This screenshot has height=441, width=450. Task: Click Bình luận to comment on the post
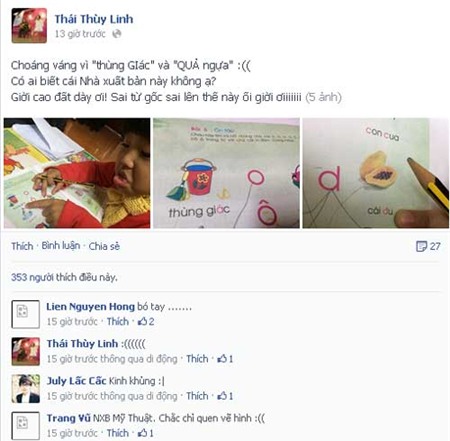point(61,246)
